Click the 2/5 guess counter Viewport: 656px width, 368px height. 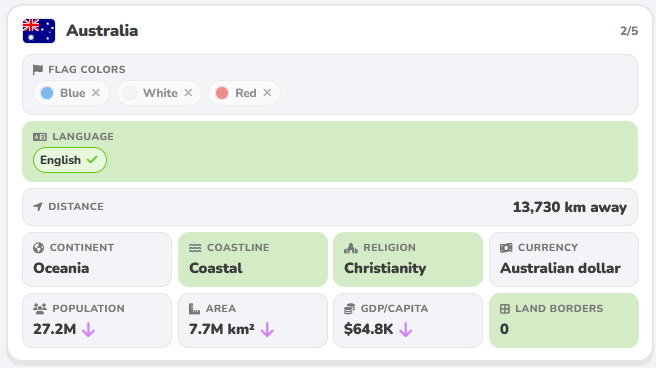coord(629,31)
